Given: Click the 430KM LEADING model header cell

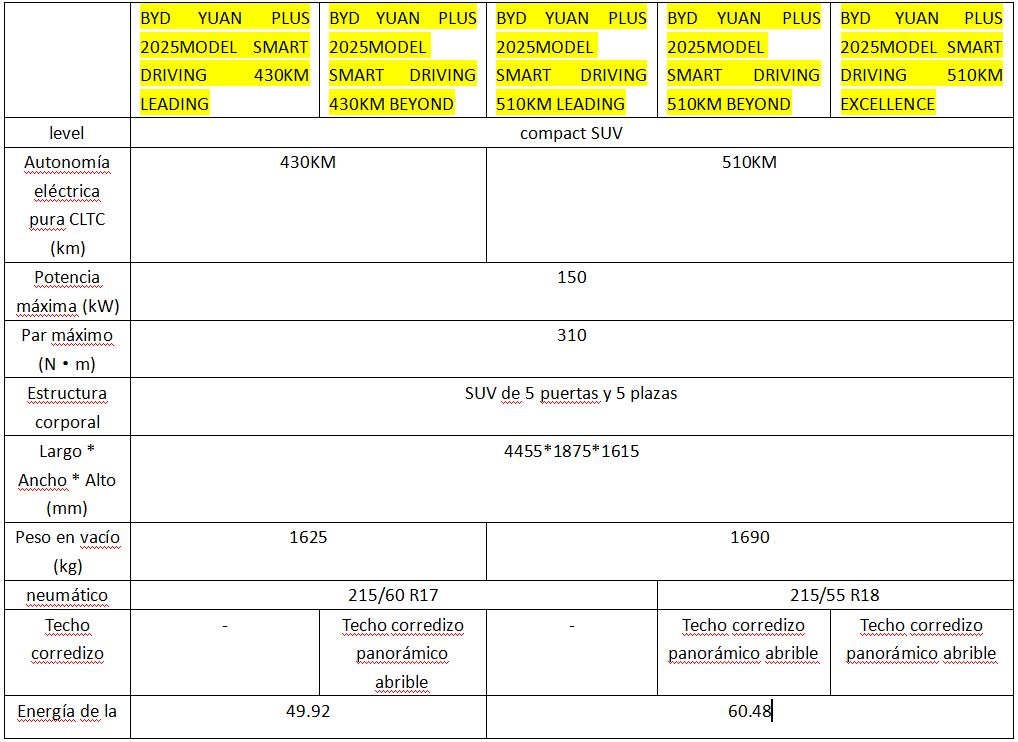Looking at the screenshot, I should click(x=224, y=61).
